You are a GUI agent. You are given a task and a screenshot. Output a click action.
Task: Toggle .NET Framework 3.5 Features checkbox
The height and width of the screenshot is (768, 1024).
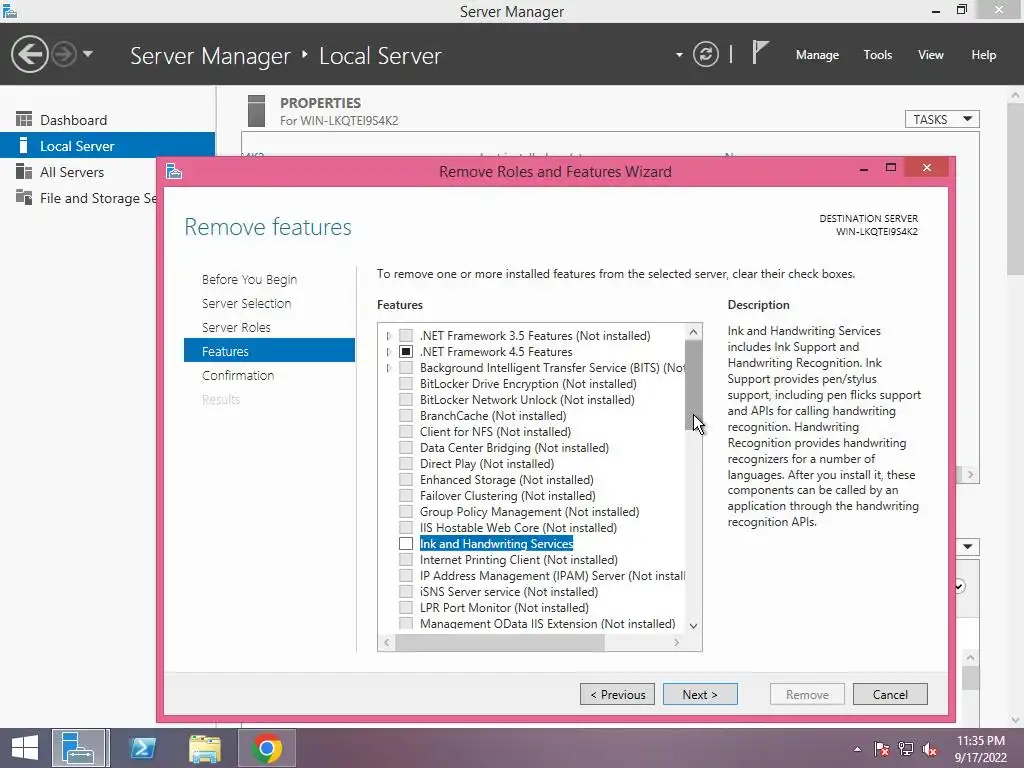[406, 336]
